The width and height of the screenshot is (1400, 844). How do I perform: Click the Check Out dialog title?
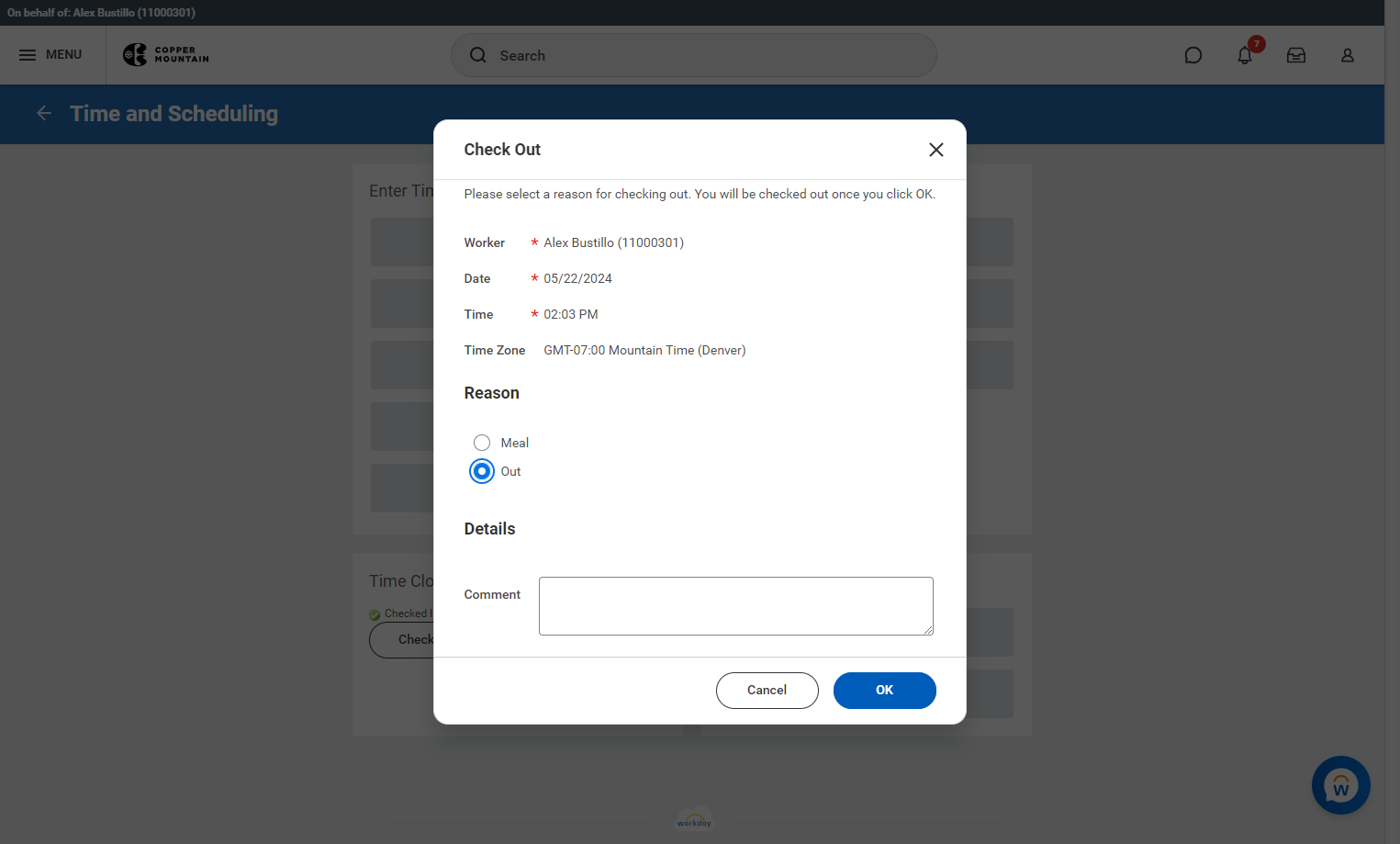[502, 150]
